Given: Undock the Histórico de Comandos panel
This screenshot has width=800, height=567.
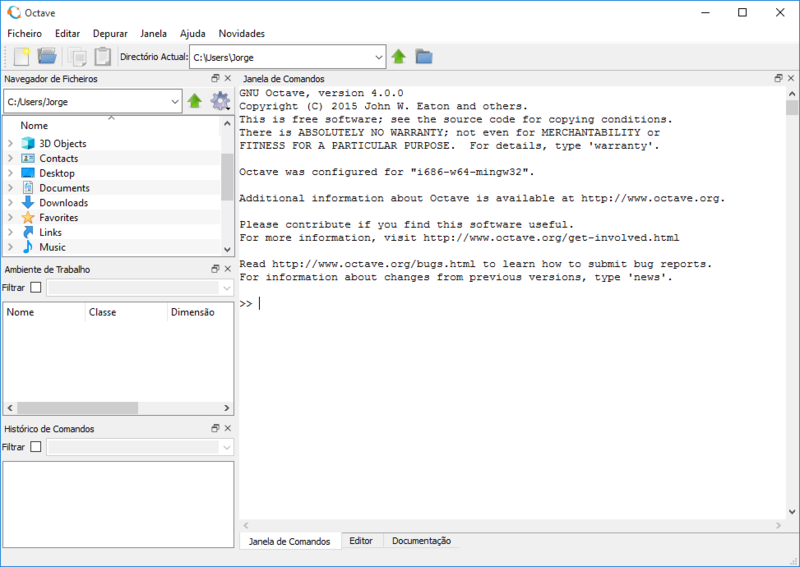Looking at the screenshot, I should click(215, 428).
